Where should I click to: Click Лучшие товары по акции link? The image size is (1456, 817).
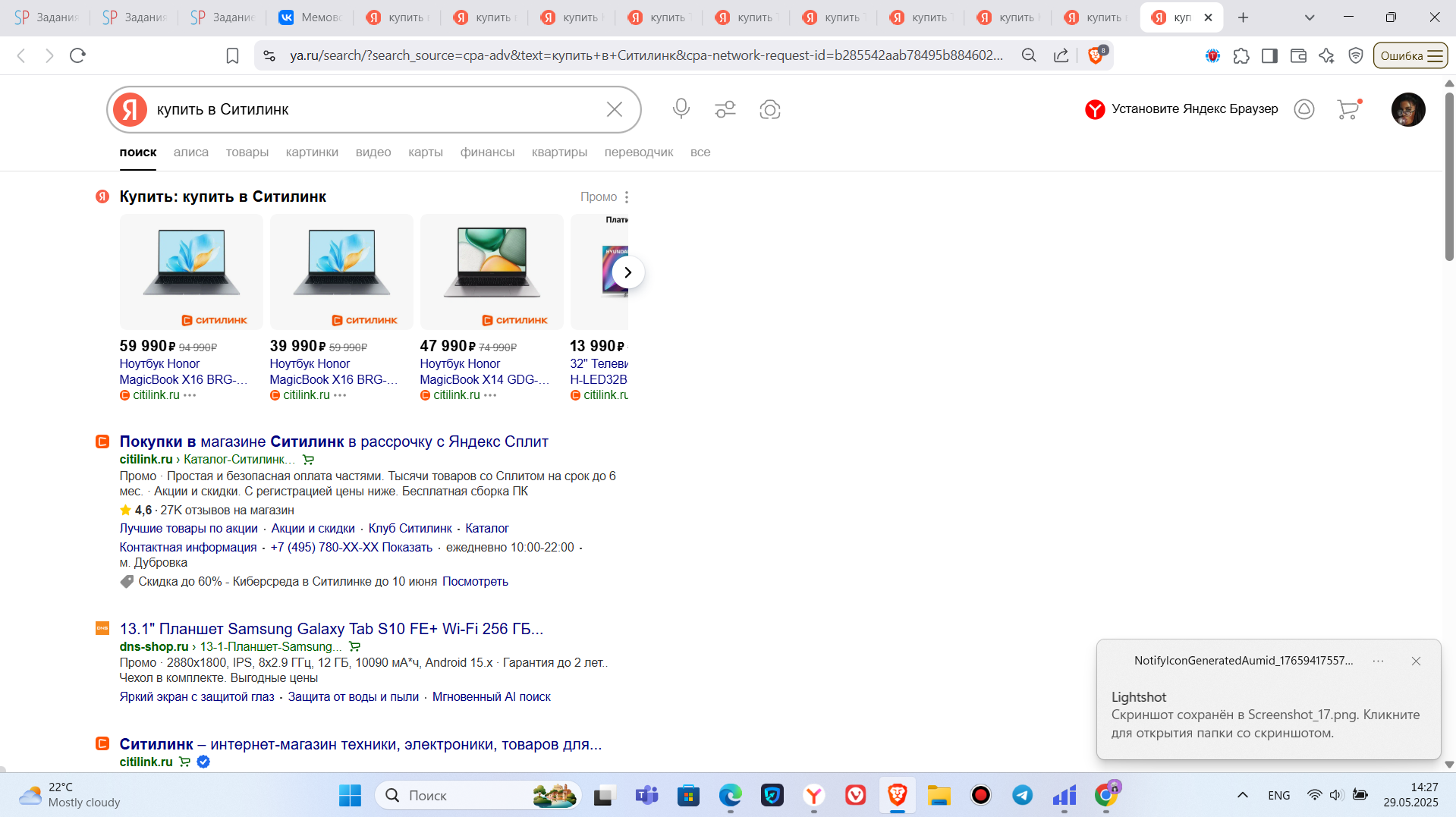(x=189, y=528)
